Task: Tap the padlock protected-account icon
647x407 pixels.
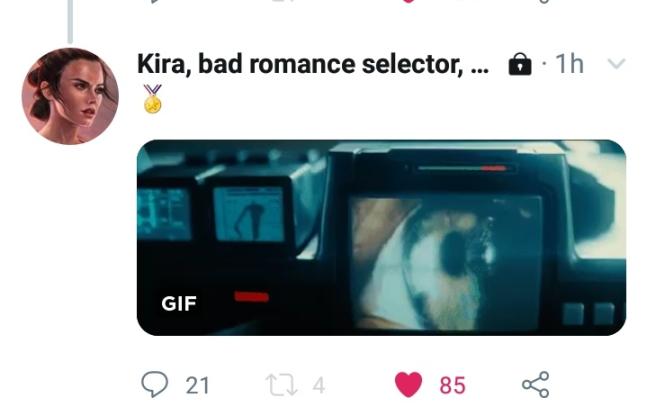Action: pyautogui.click(x=520, y=64)
